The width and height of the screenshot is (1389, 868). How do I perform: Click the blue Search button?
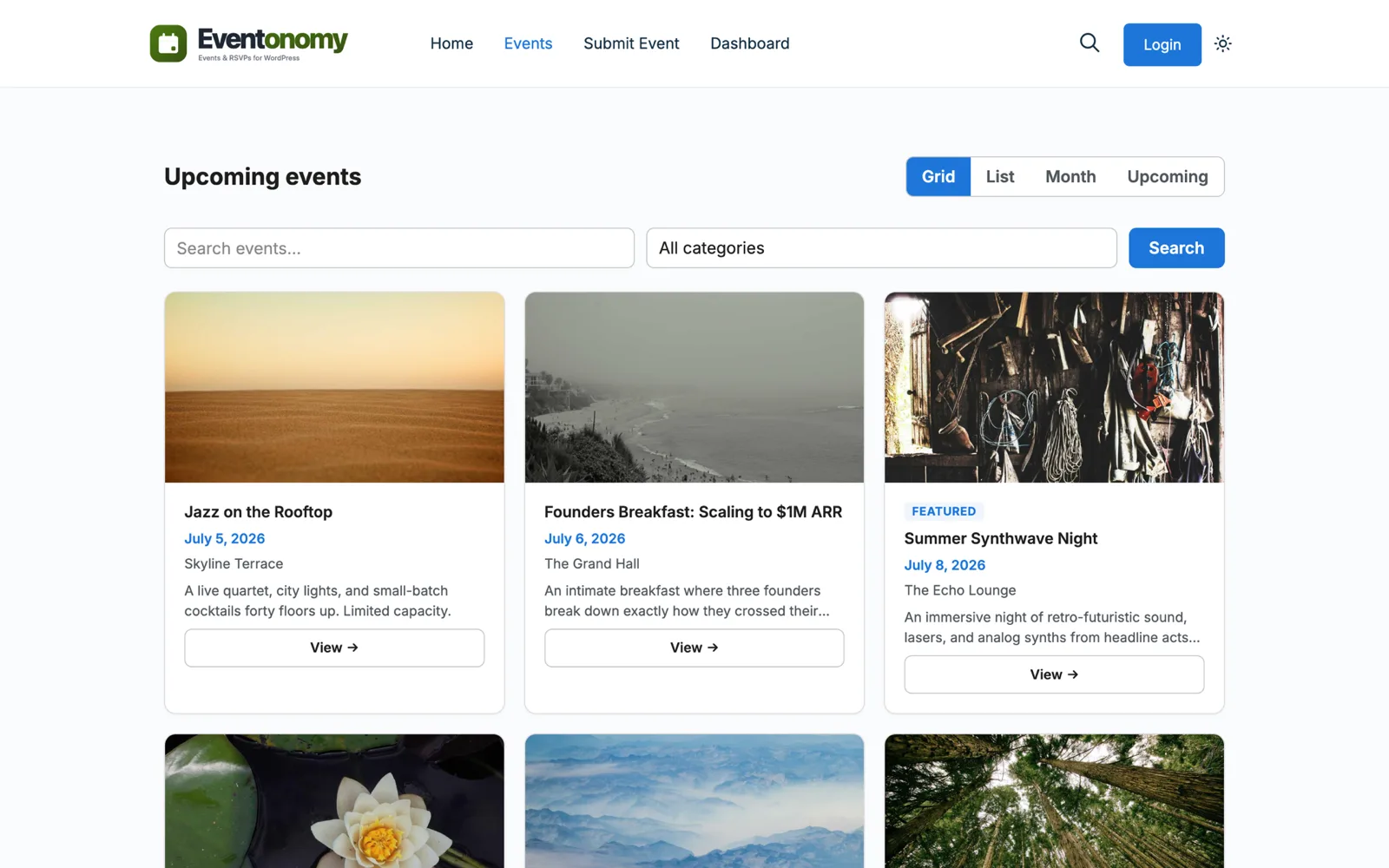click(1176, 248)
